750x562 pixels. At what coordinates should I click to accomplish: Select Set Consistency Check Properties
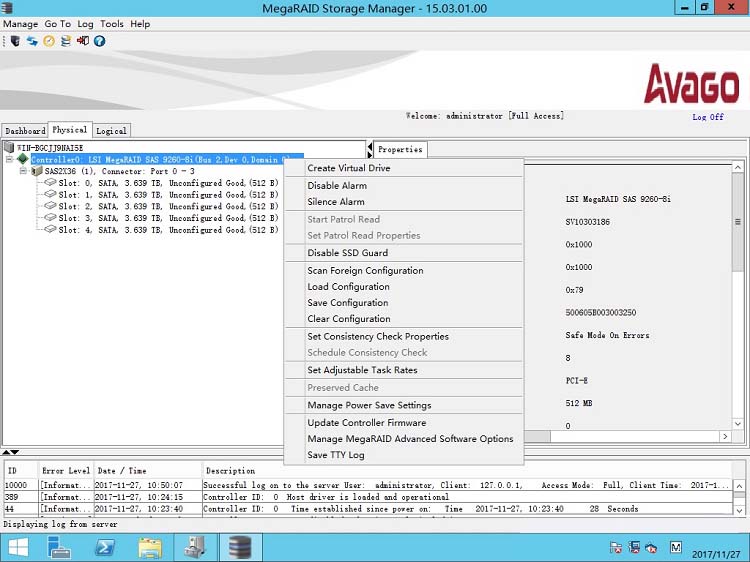tap(404, 336)
